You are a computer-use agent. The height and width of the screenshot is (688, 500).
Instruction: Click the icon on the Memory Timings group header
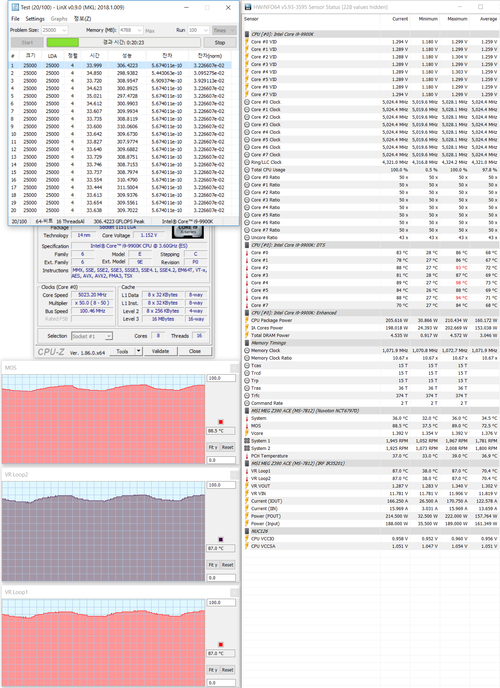click(x=247, y=343)
